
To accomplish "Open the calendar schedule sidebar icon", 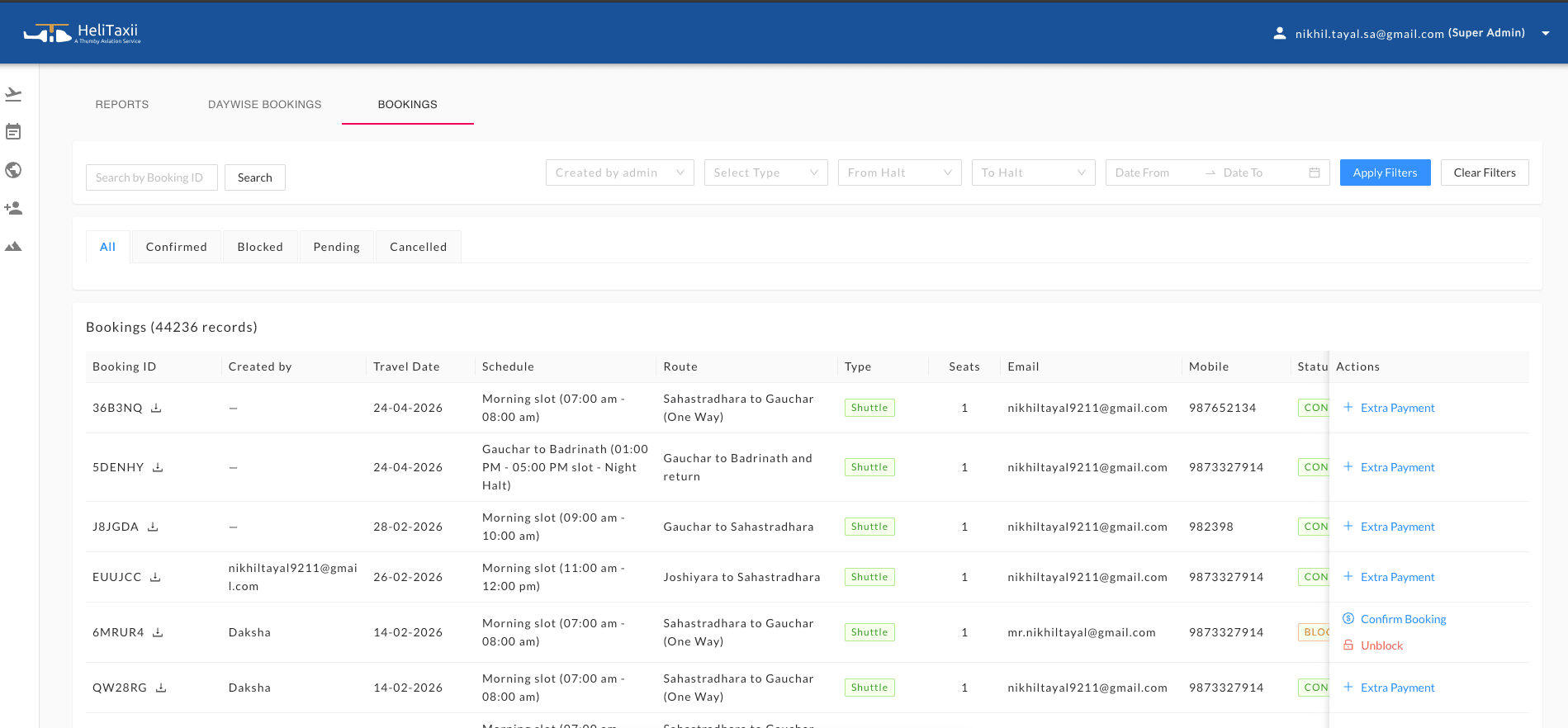I will click(13, 132).
